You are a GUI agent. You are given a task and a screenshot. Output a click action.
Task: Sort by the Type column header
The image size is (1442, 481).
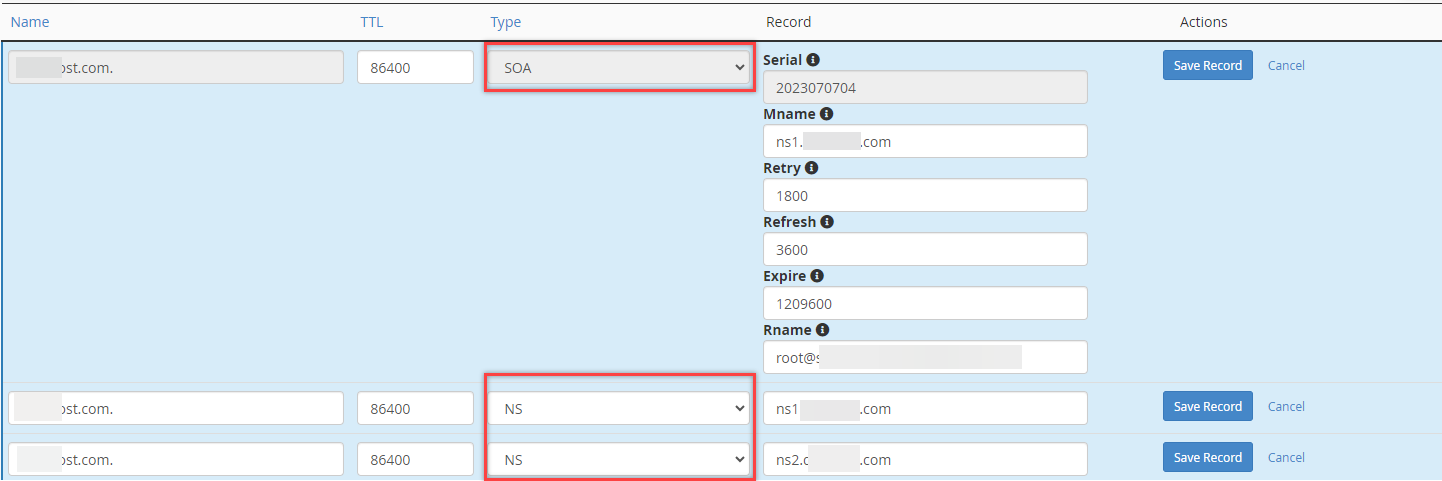tap(505, 22)
